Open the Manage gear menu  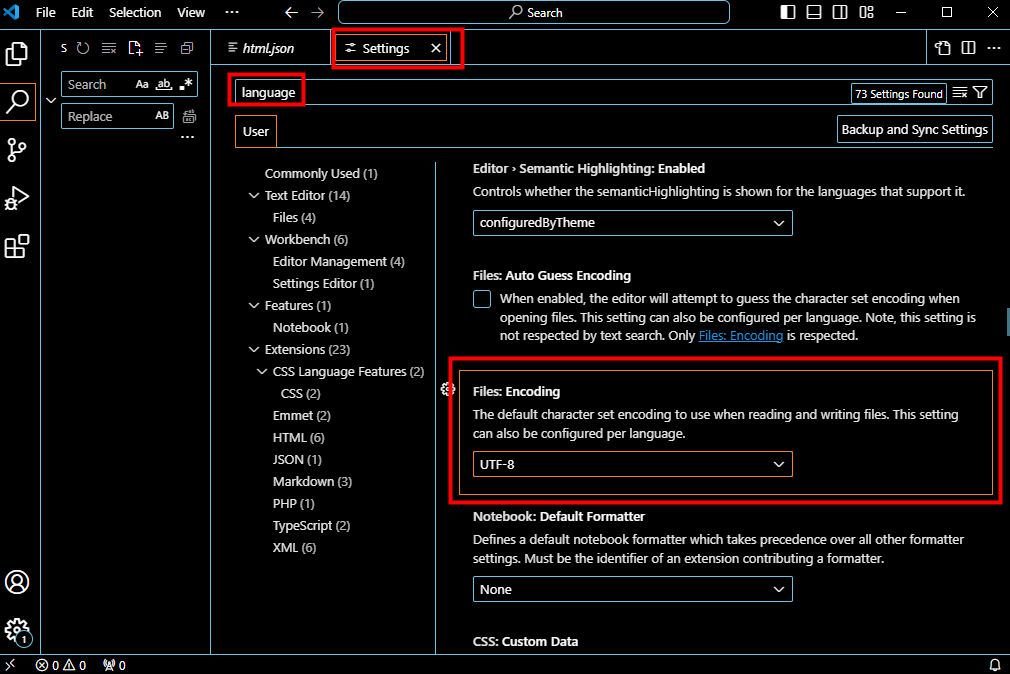point(17,633)
